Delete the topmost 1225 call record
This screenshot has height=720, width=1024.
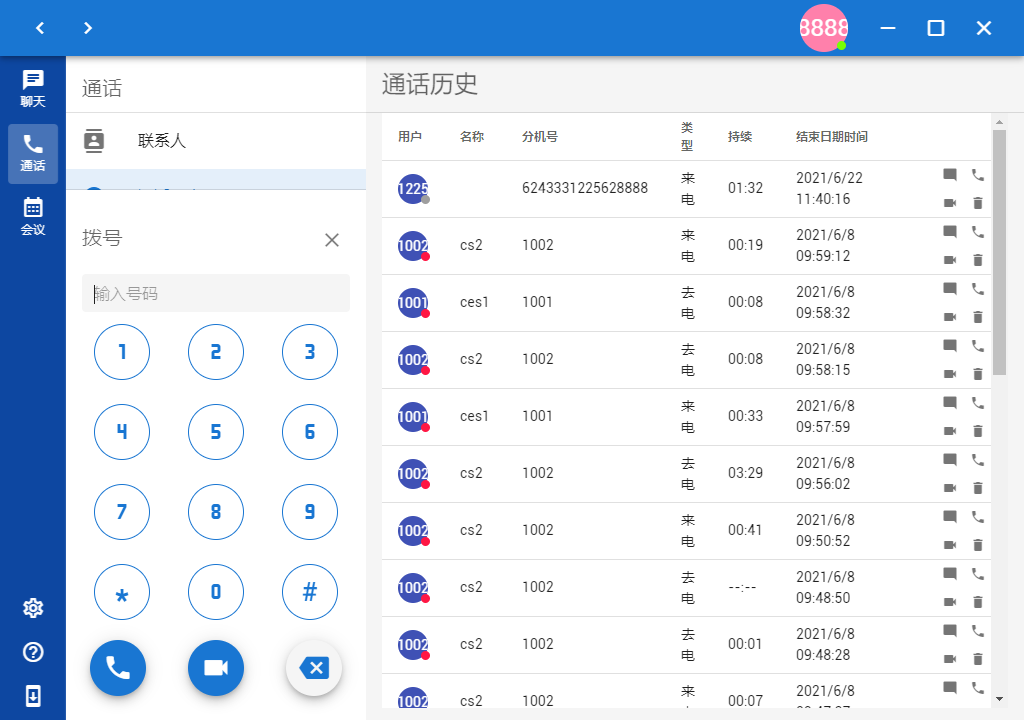pos(977,203)
